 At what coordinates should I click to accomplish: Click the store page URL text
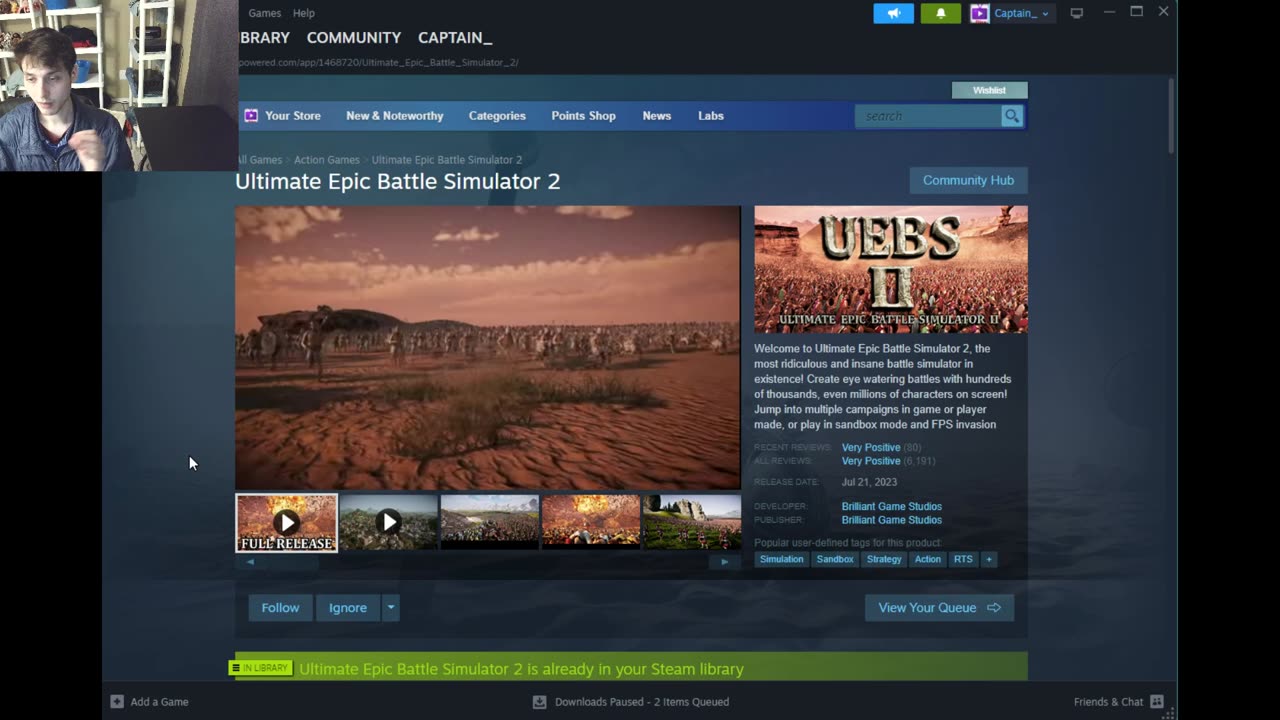[x=378, y=63]
